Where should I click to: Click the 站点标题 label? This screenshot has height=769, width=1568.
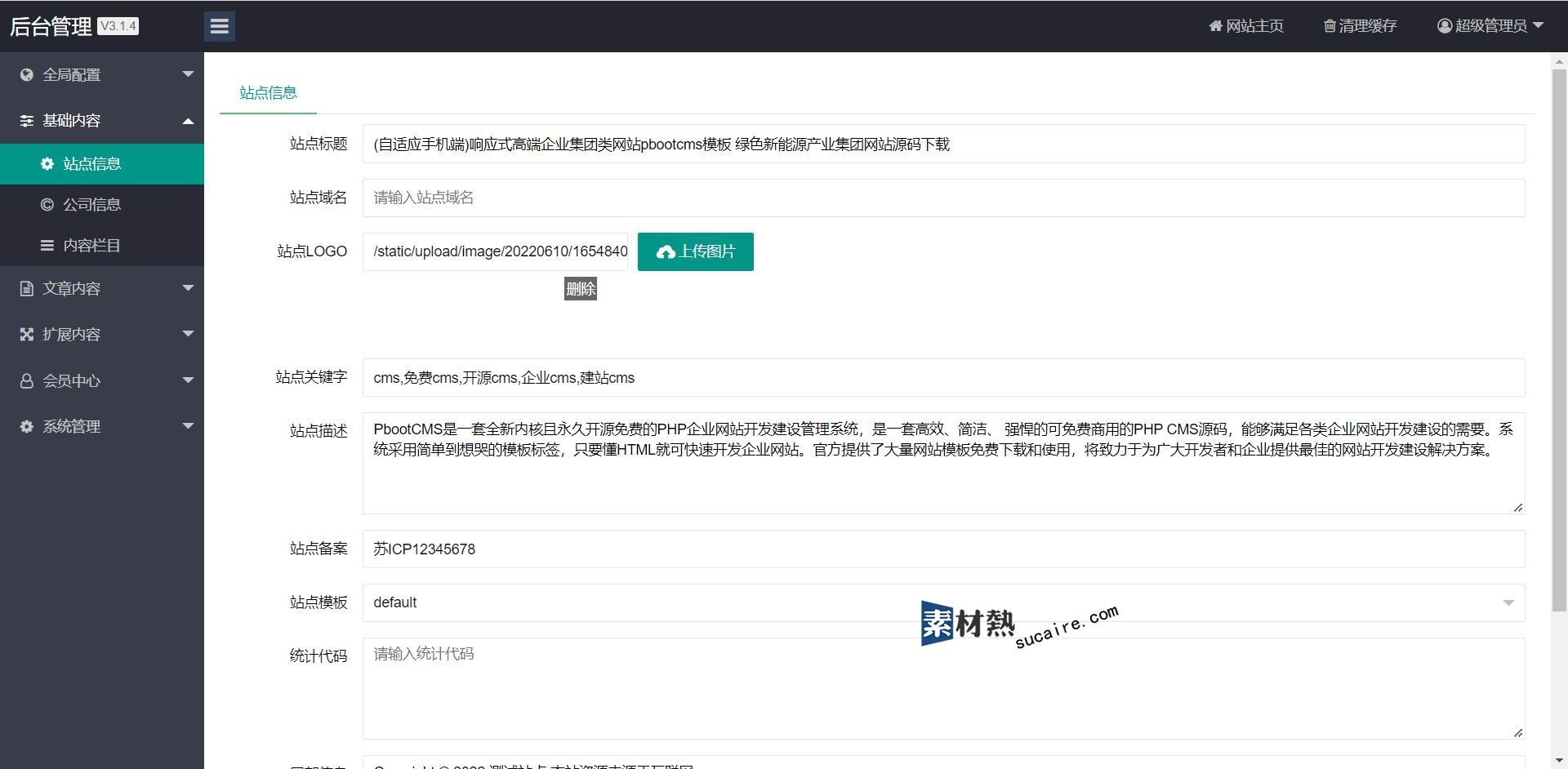(x=318, y=144)
